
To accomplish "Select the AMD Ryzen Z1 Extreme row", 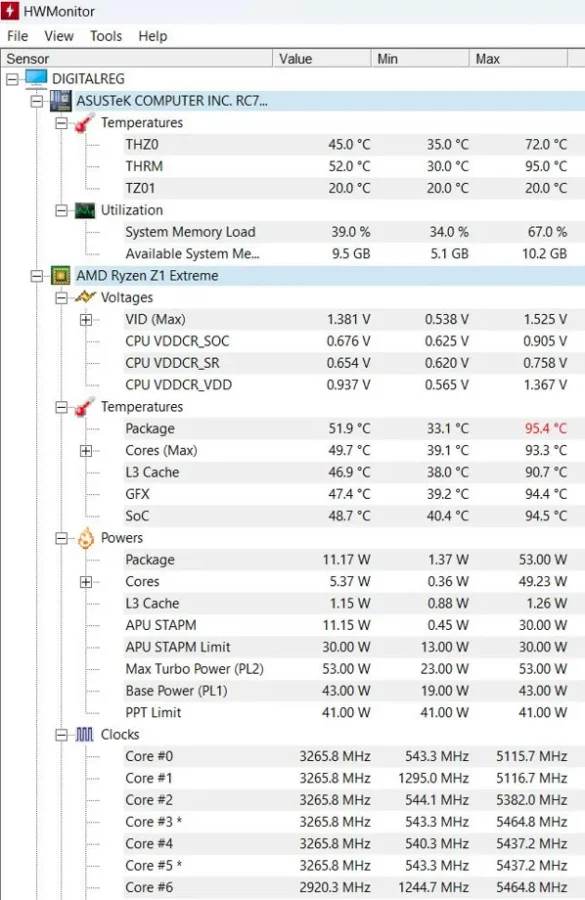I will (330, 276).
